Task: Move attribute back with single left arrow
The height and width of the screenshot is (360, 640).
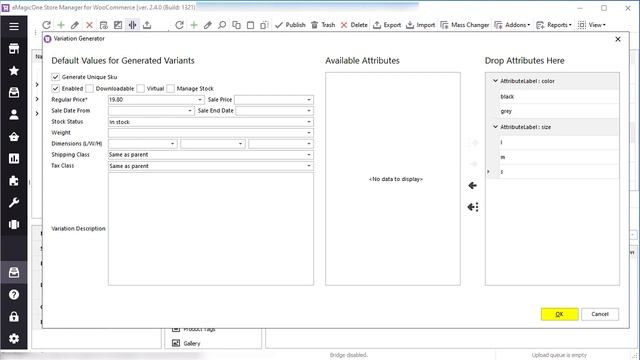Action: 473,186
